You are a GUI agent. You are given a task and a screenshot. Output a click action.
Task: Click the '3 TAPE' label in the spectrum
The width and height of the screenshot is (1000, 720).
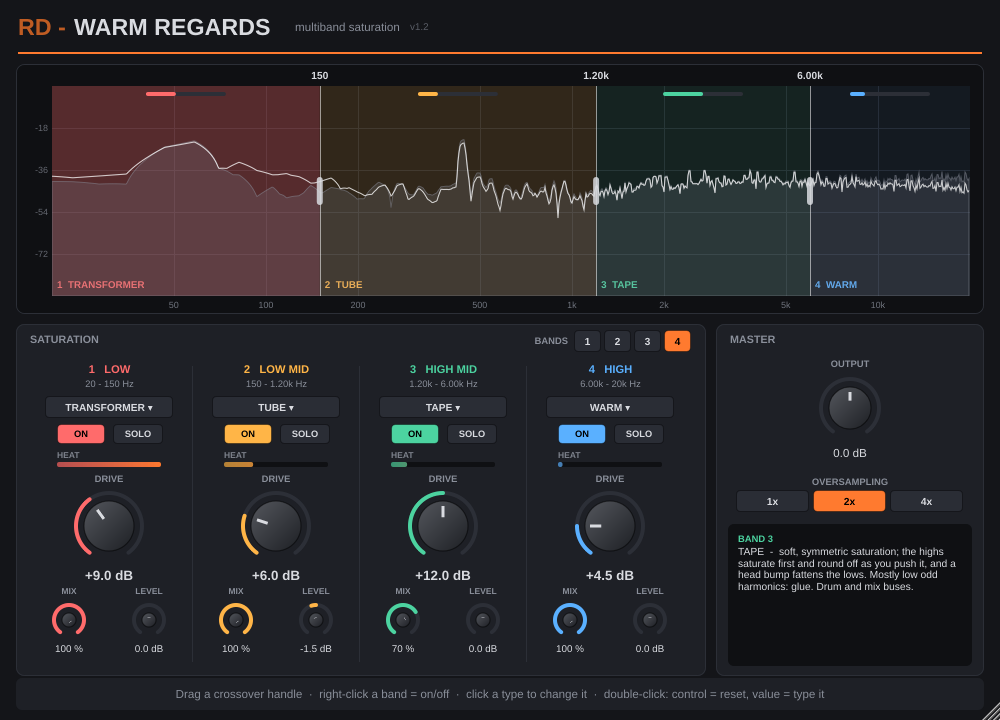(619, 284)
